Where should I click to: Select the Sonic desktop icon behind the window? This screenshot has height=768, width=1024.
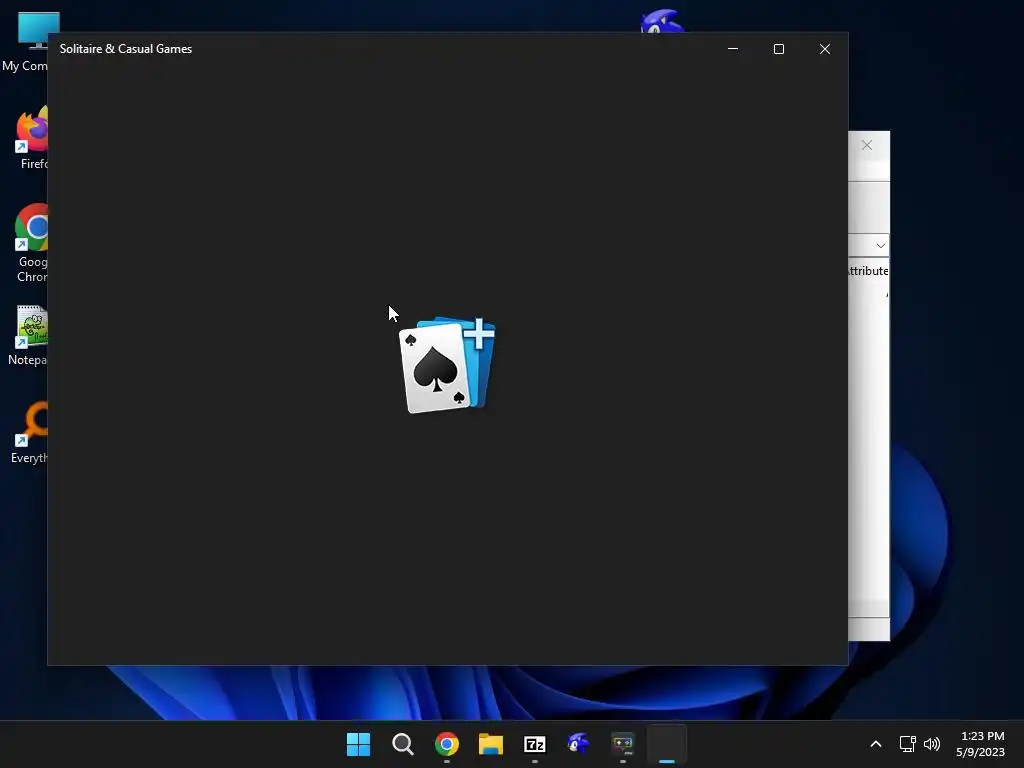click(x=662, y=20)
